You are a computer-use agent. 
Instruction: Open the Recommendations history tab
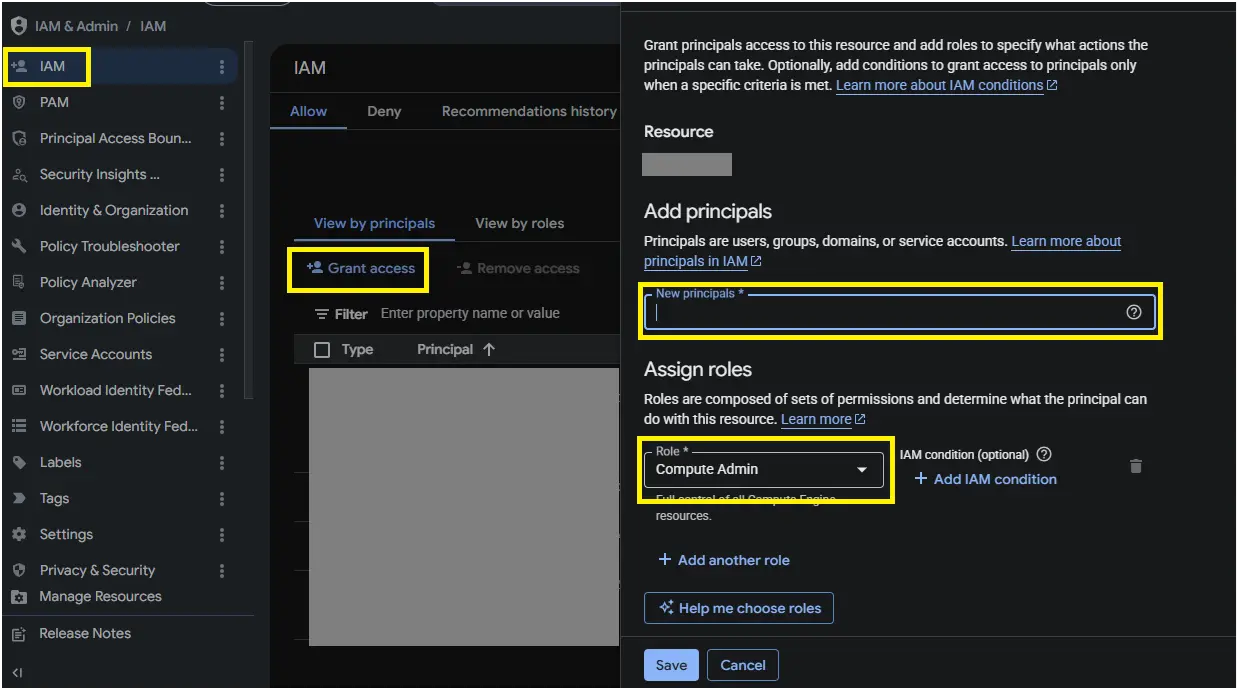(x=529, y=111)
